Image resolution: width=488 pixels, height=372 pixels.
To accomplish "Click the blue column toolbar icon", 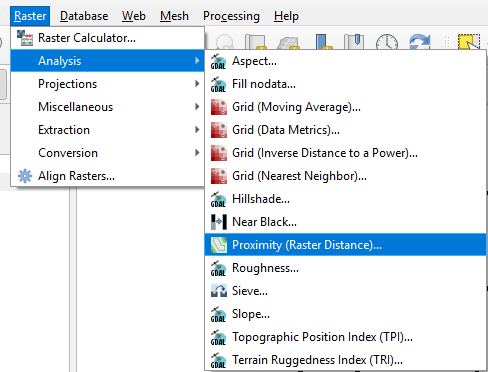I will click(323, 42).
